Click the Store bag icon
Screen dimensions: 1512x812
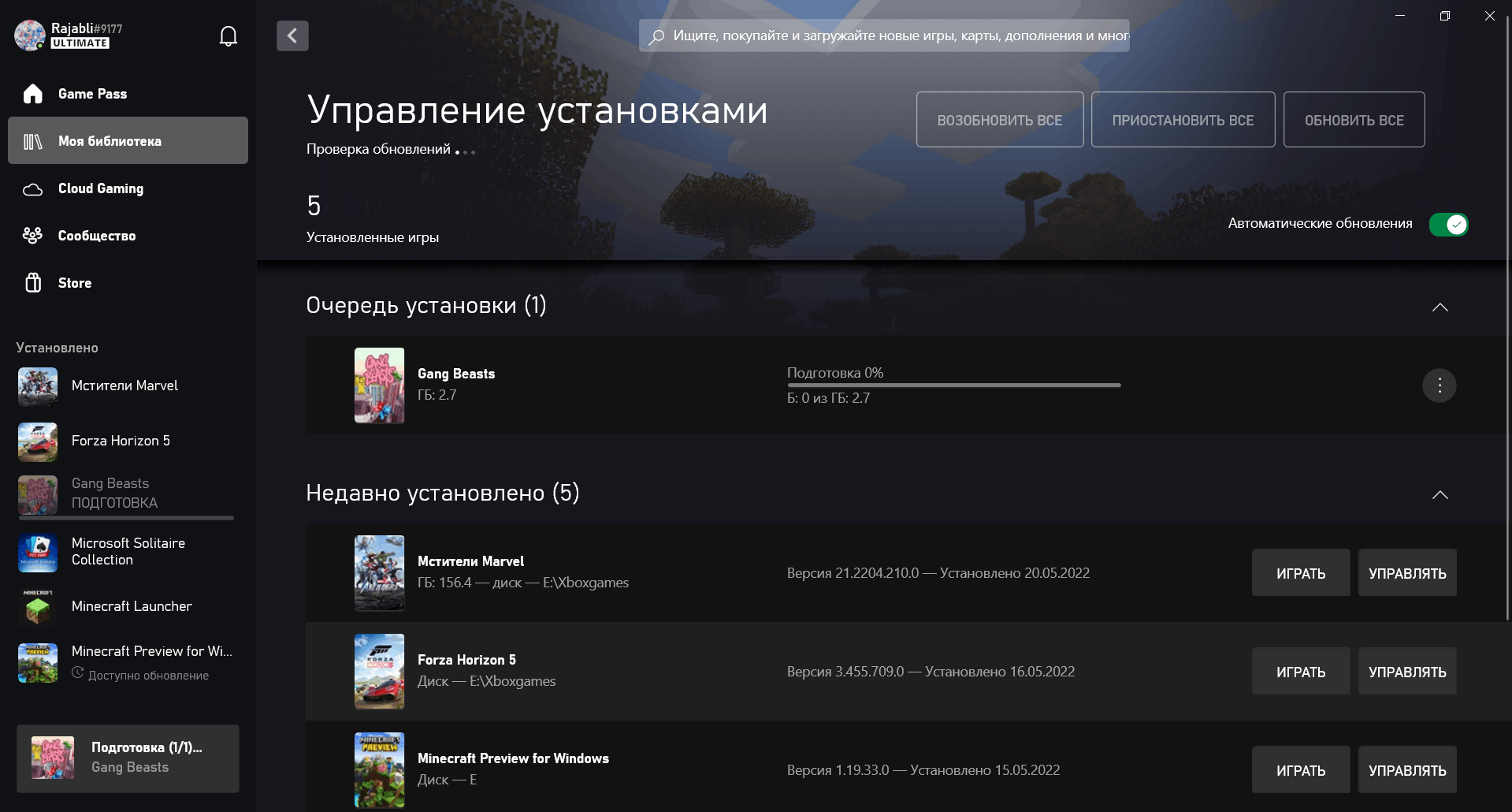coord(33,283)
